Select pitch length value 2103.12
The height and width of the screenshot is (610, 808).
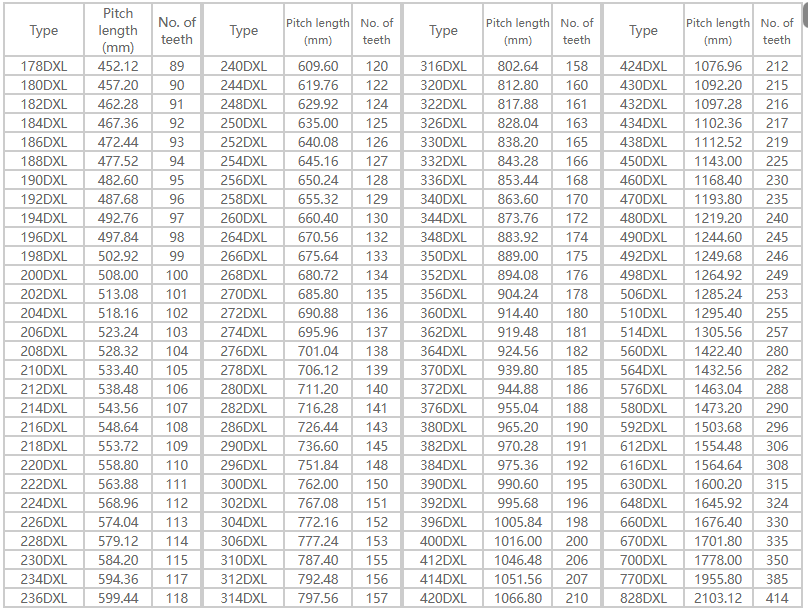click(718, 598)
